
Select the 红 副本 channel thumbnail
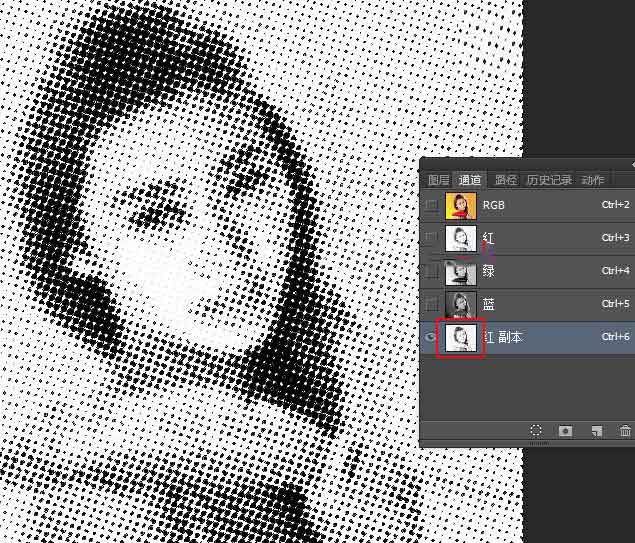tap(461, 338)
